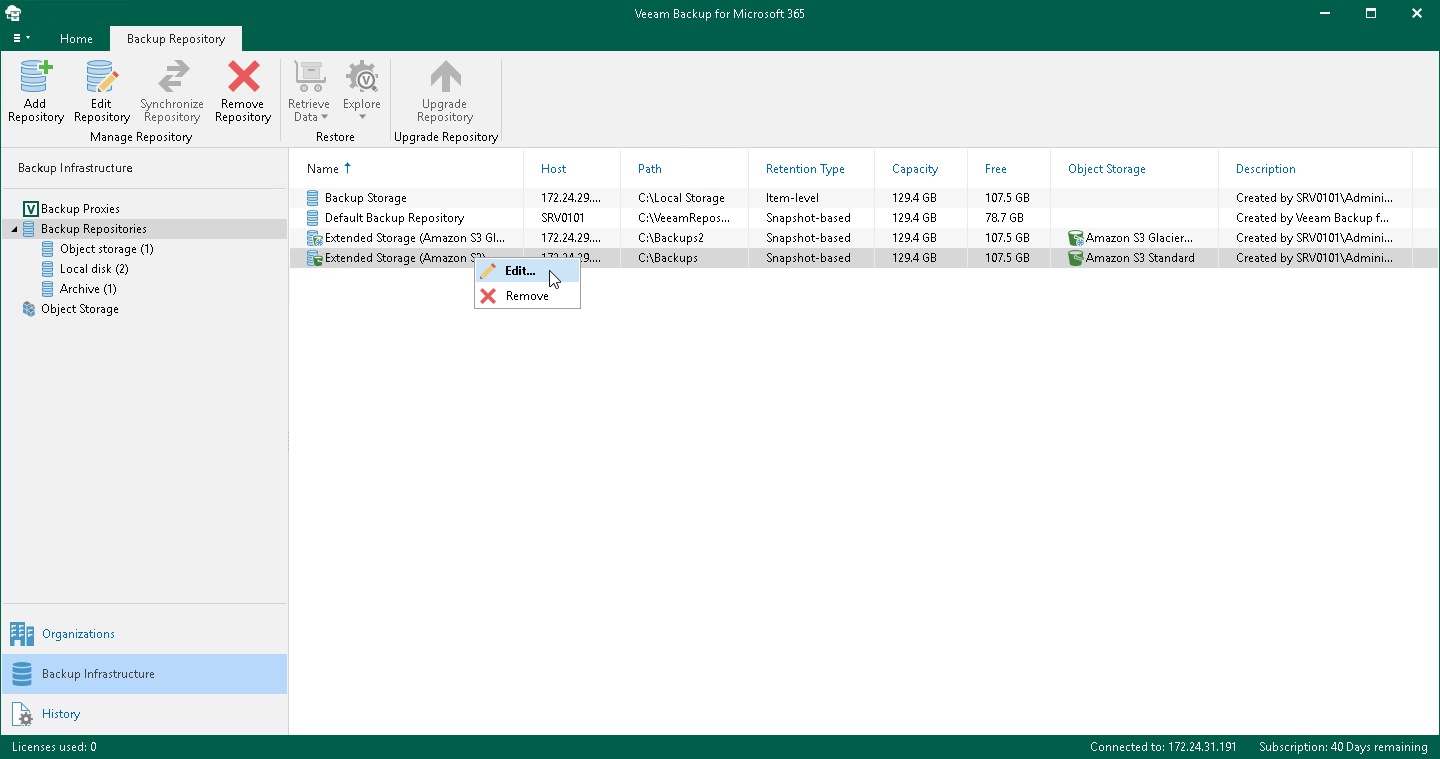Open the History view
Image resolution: width=1440 pixels, height=759 pixels.
(x=144, y=714)
